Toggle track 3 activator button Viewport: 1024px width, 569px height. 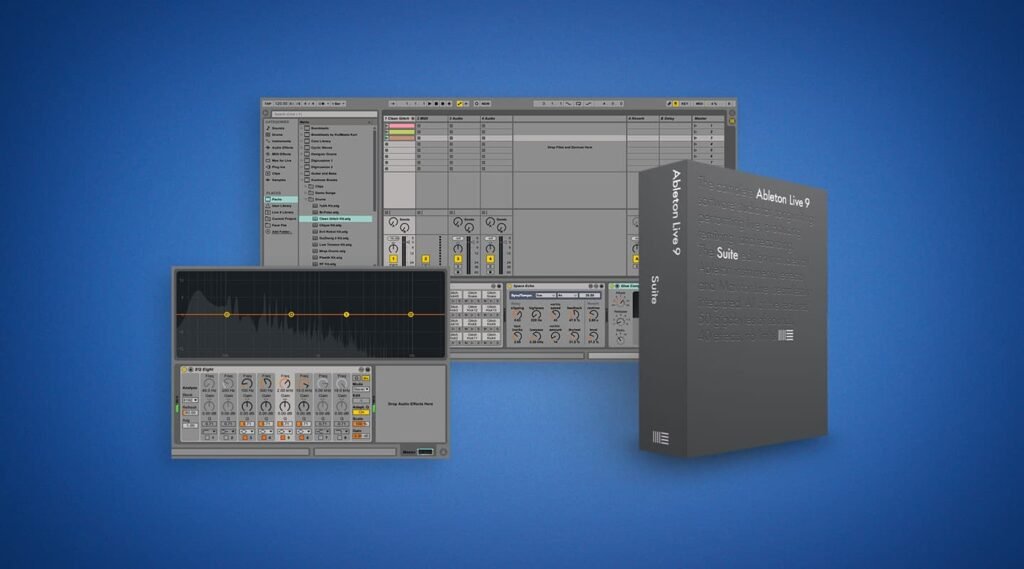click(458, 259)
